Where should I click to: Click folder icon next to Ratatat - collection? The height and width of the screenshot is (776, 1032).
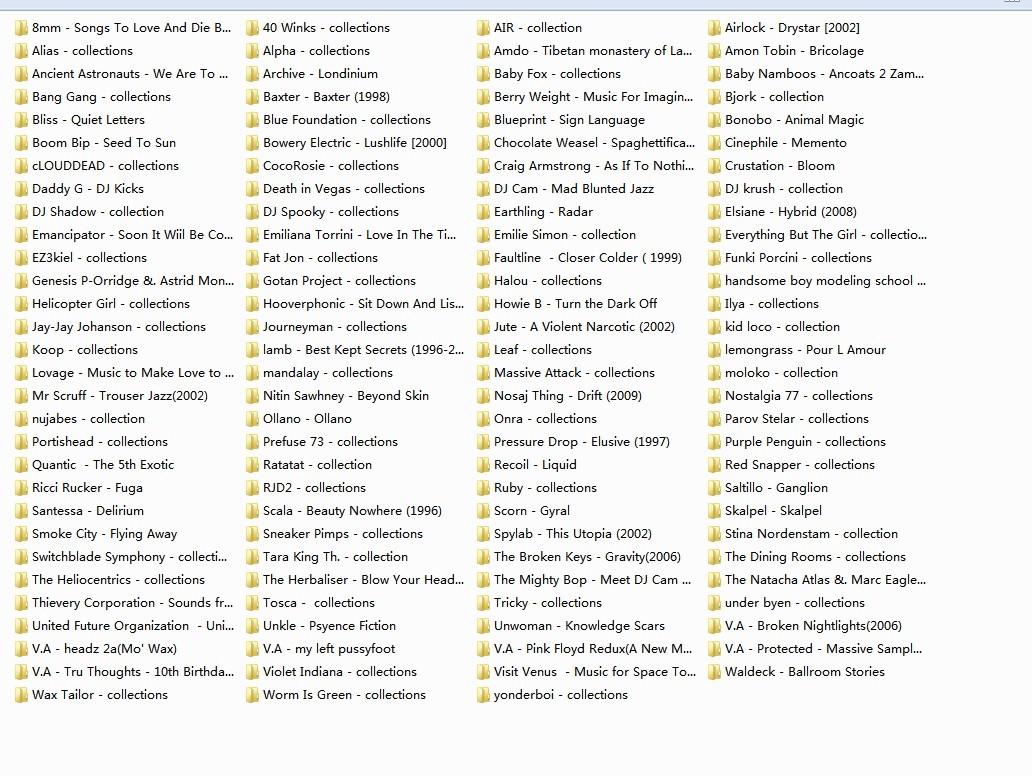(252, 465)
